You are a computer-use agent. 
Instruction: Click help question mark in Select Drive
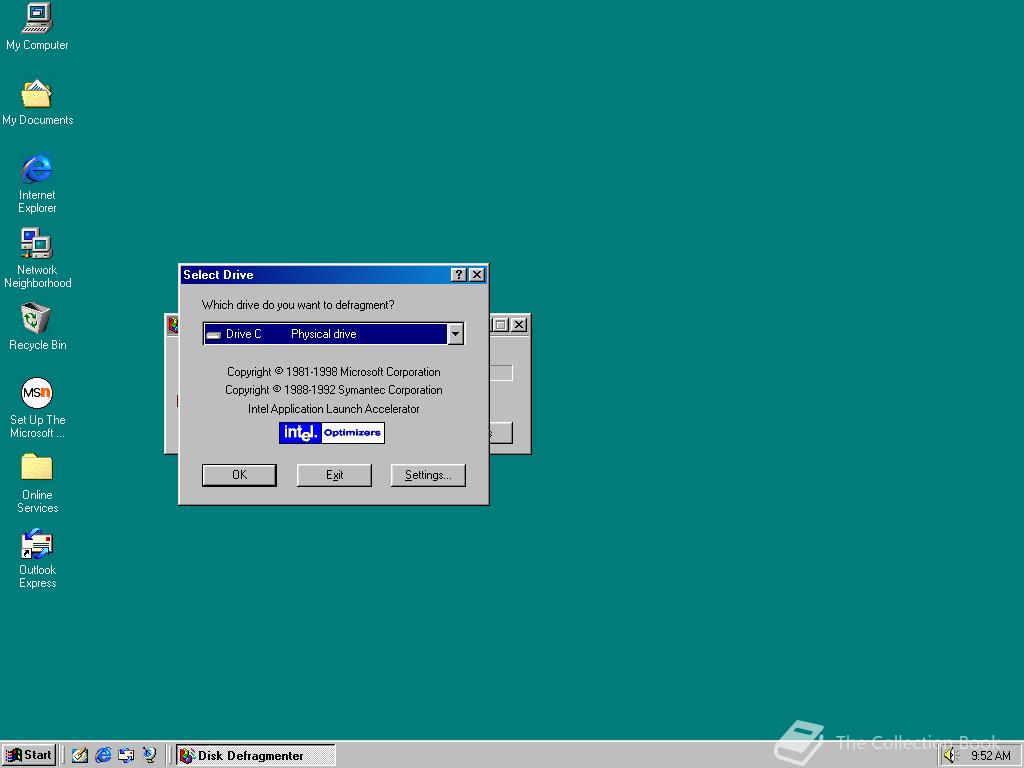click(x=459, y=274)
